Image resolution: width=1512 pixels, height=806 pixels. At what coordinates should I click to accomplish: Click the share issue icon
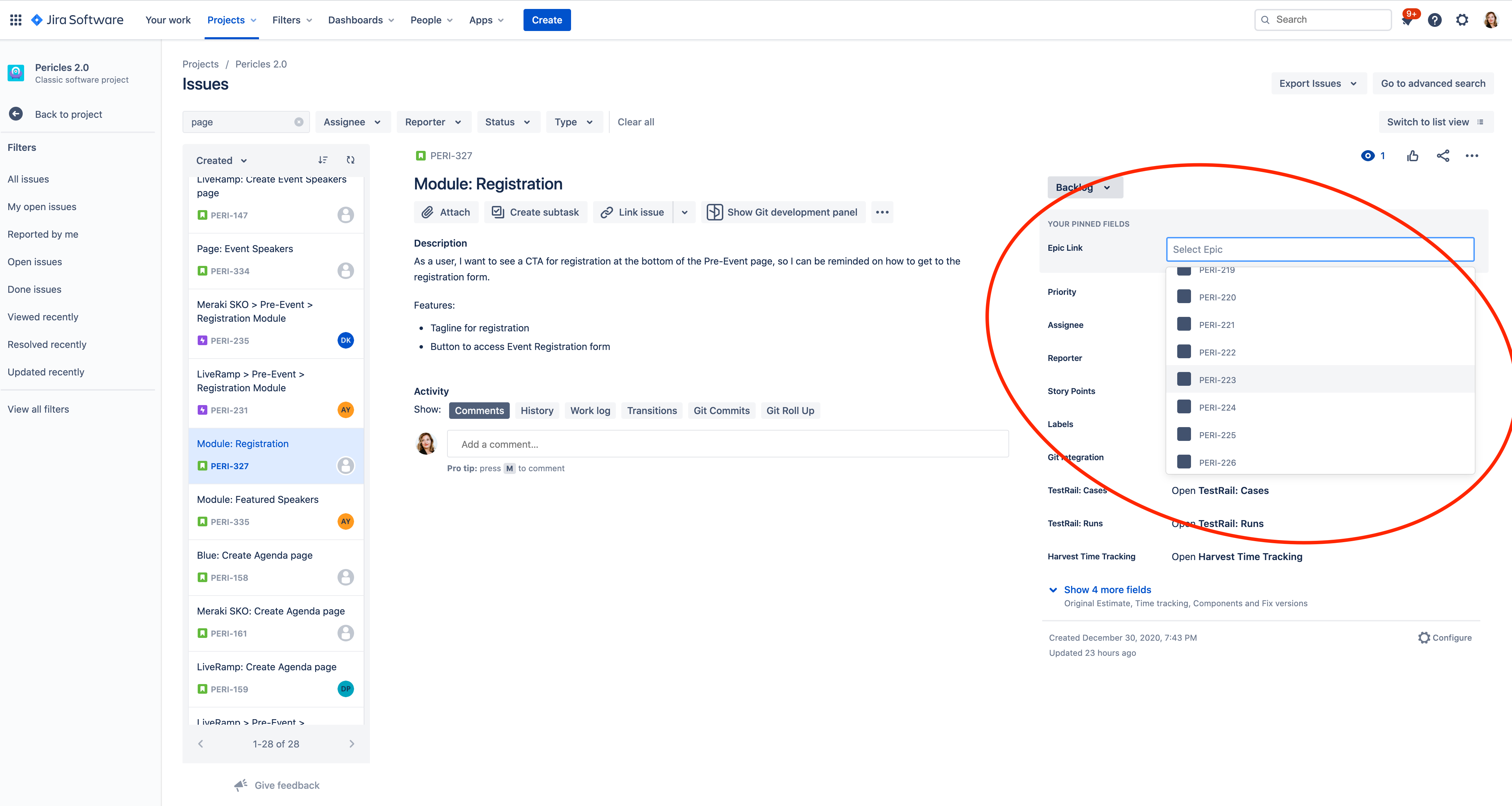coord(1443,156)
